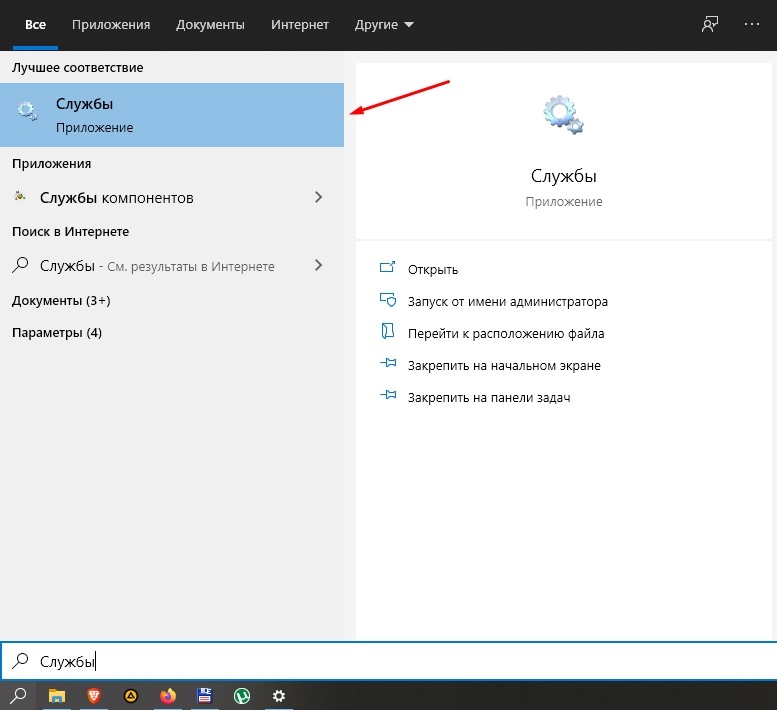Click the Открыть window icon
The image size is (777, 710).
[388, 268]
